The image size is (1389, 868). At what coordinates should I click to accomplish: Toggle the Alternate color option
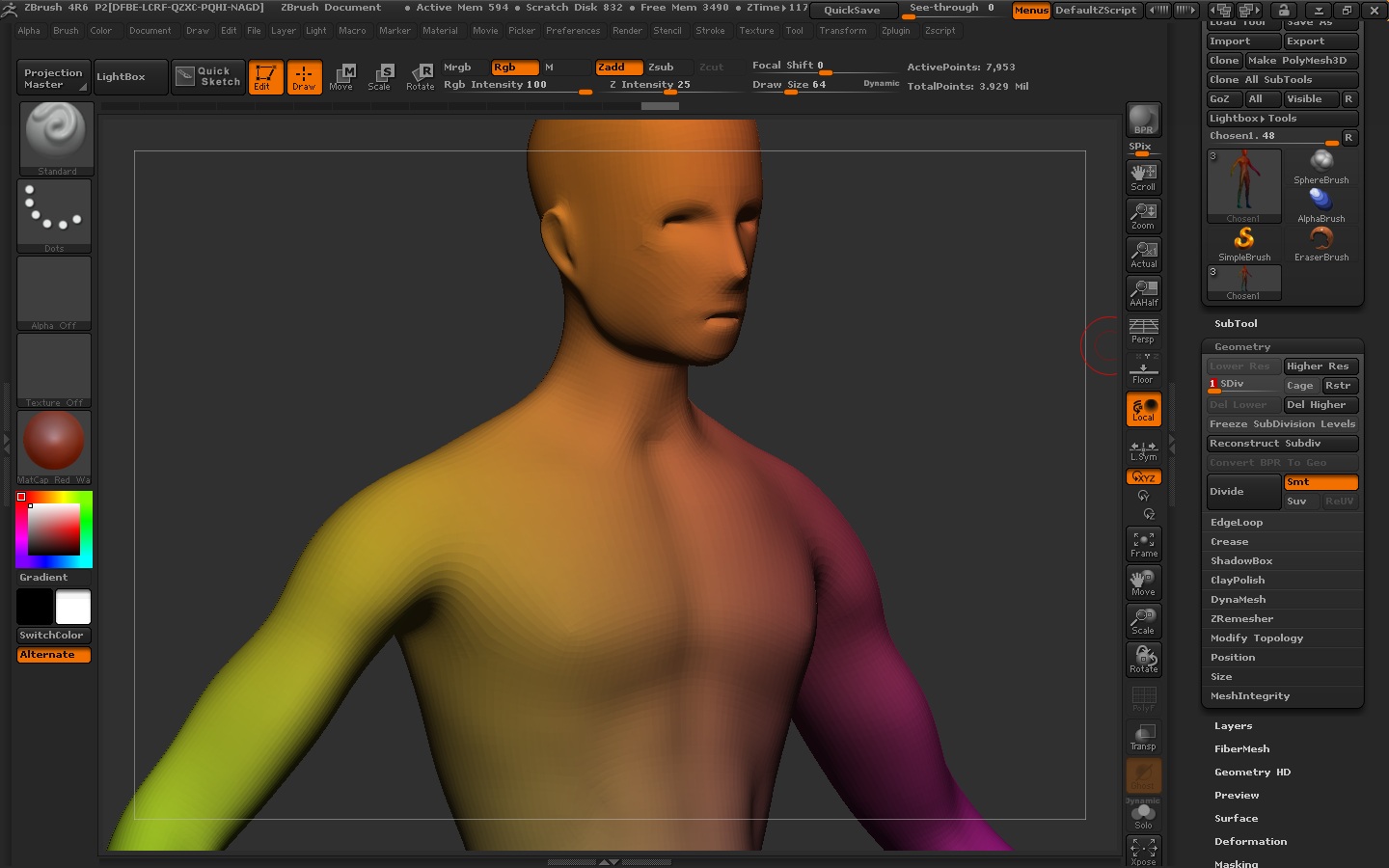coord(54,655)
